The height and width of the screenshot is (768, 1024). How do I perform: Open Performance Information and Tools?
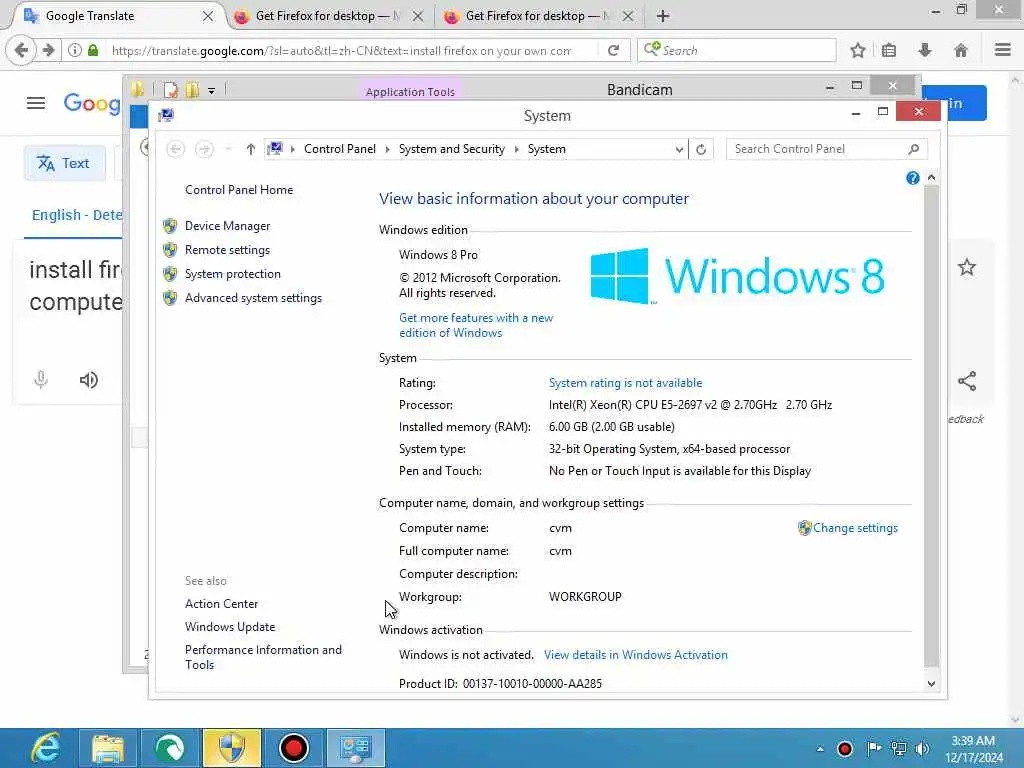263,657
